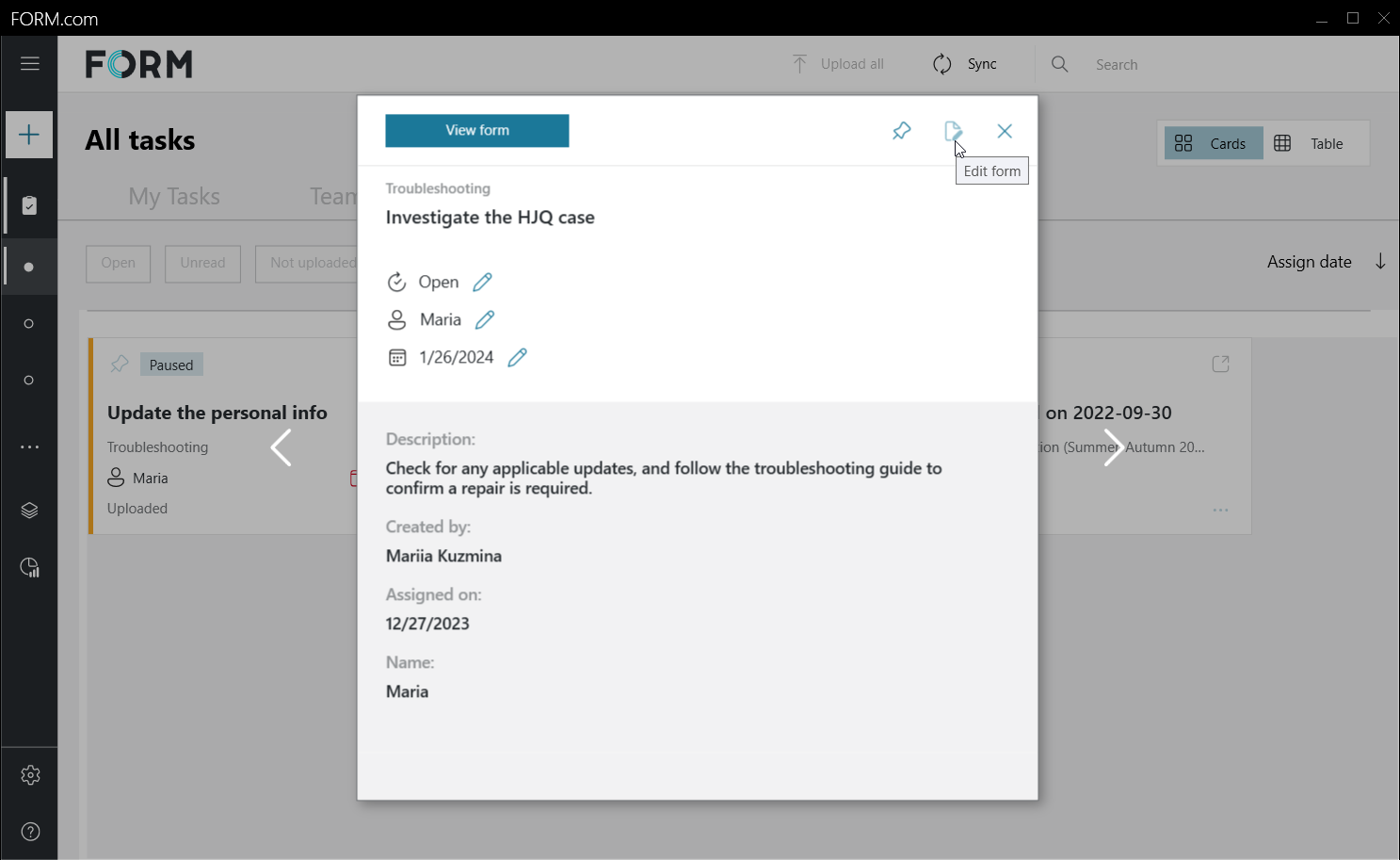Go to next task with right arrow
Image resolution: width=1400 pixels, height=860 pixels.
pos(1113,447)
